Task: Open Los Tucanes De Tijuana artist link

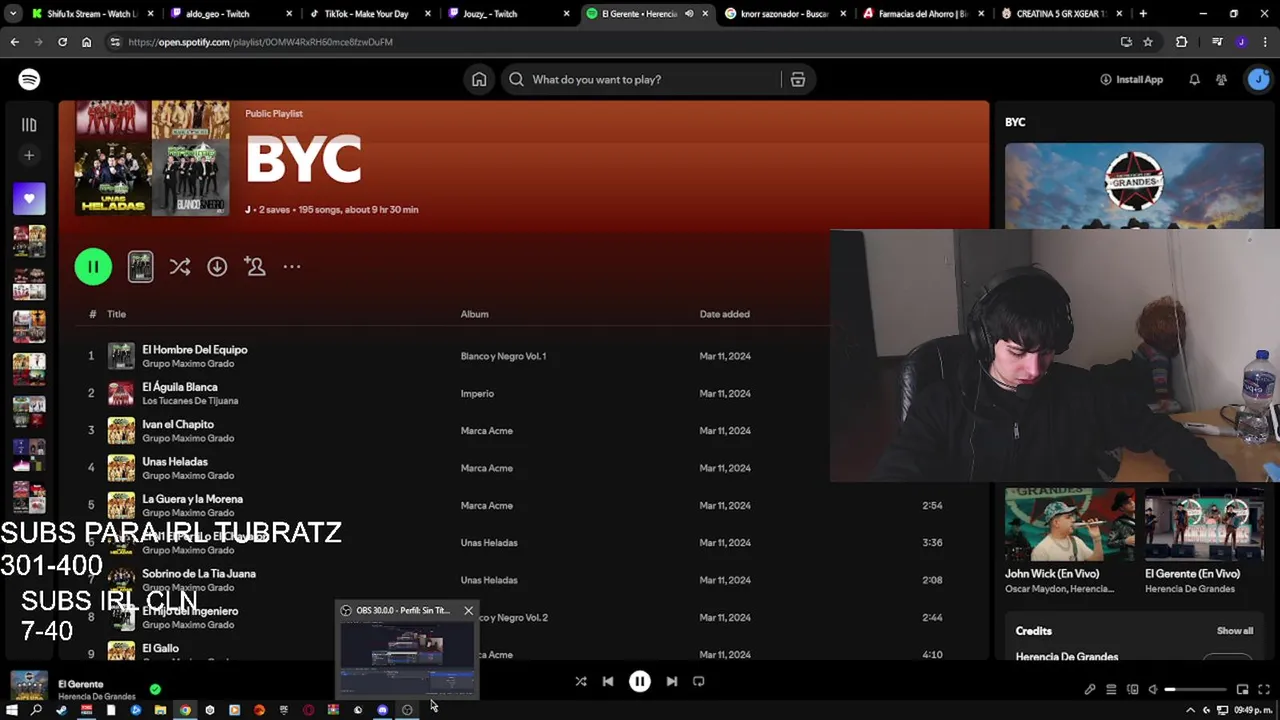Action: coord(190,401)
